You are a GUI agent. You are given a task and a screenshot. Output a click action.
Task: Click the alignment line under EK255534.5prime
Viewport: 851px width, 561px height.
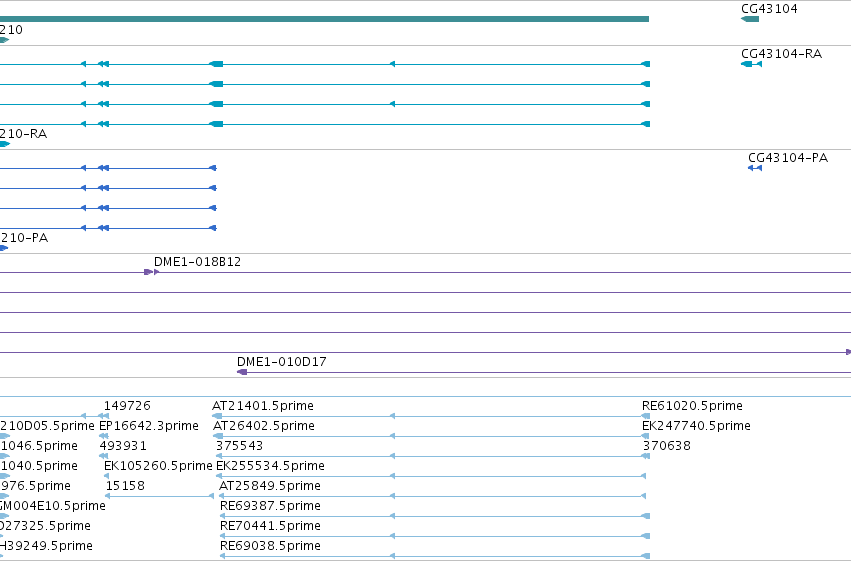[x=431, y=476]
